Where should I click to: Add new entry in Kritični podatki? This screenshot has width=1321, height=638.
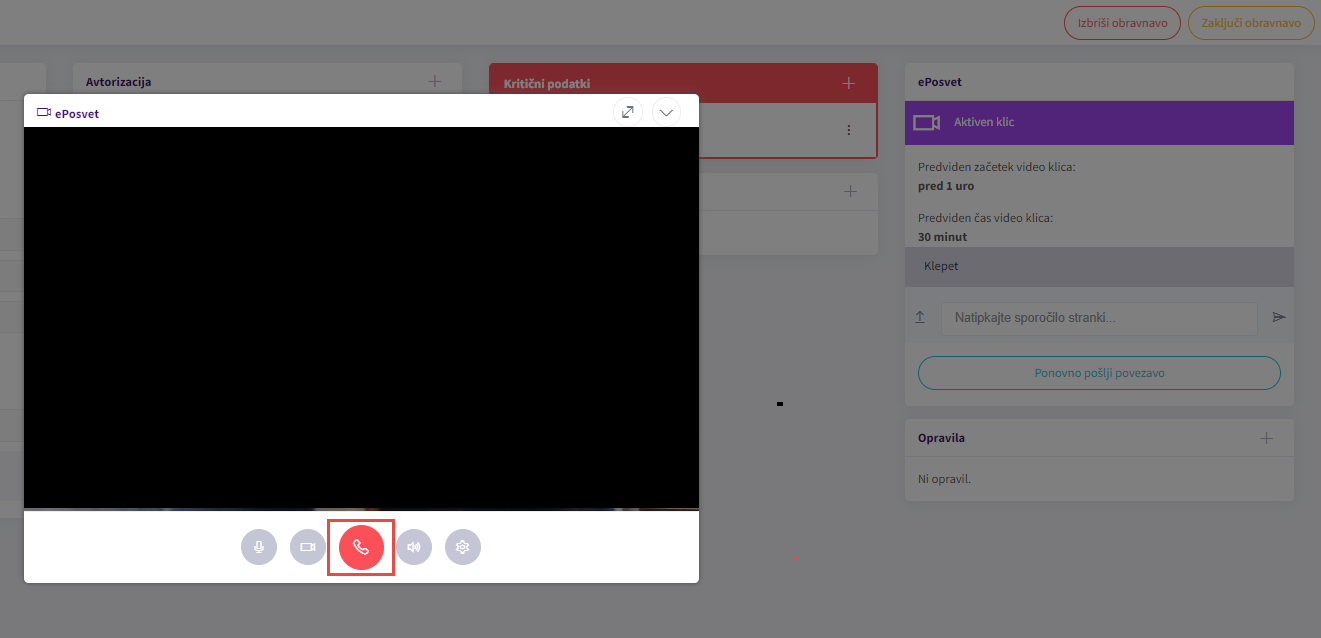click(849, 83)
